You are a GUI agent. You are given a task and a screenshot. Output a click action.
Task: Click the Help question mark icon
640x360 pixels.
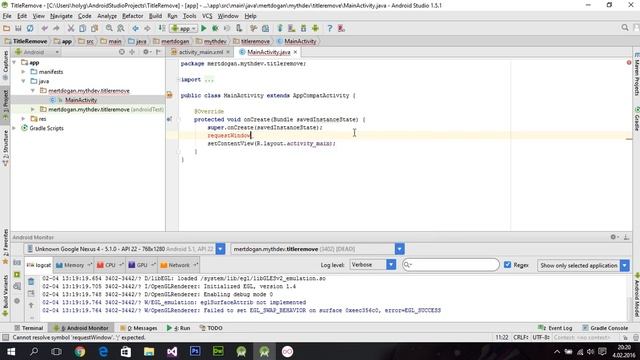(330, 28)
